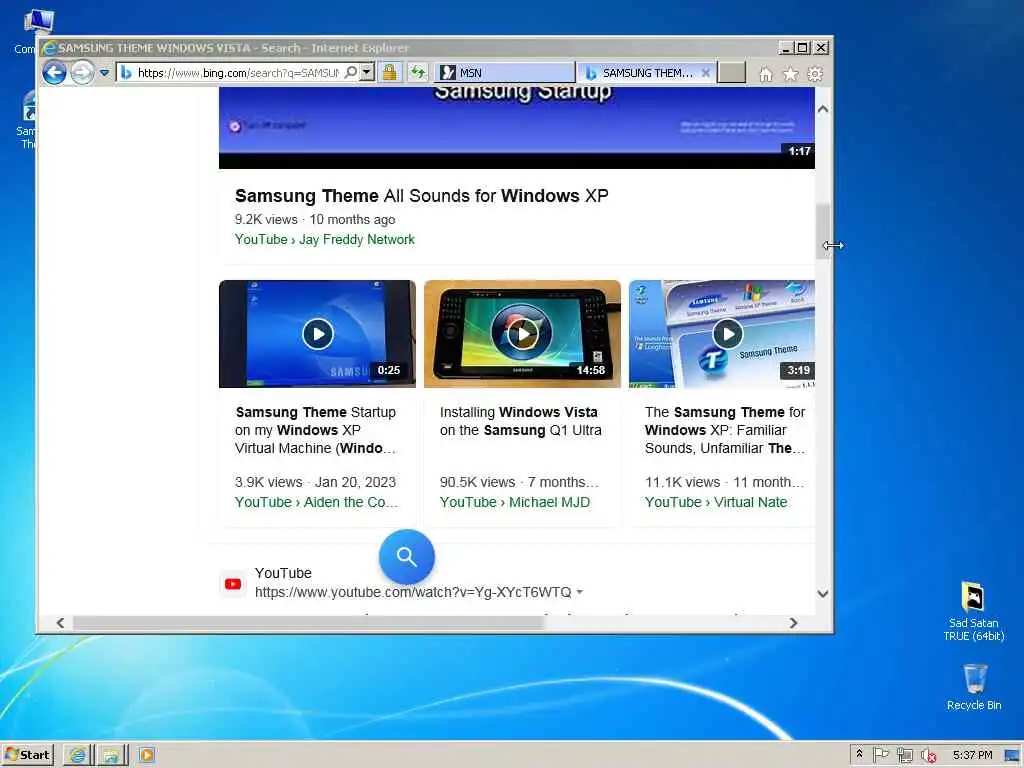Show hidden tray icons arrow
1024x768 pixels.
(x=859, y=754)
